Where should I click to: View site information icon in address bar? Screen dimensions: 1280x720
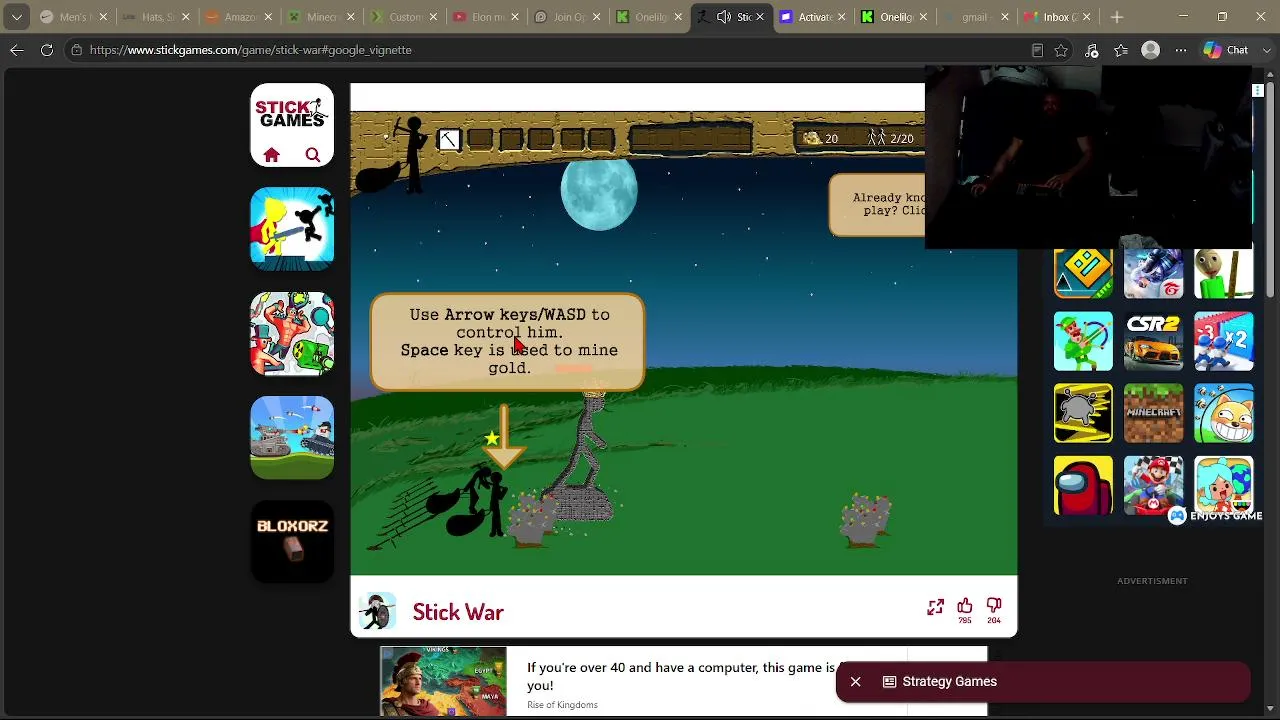pyautogui.click(x=76, y=50)
